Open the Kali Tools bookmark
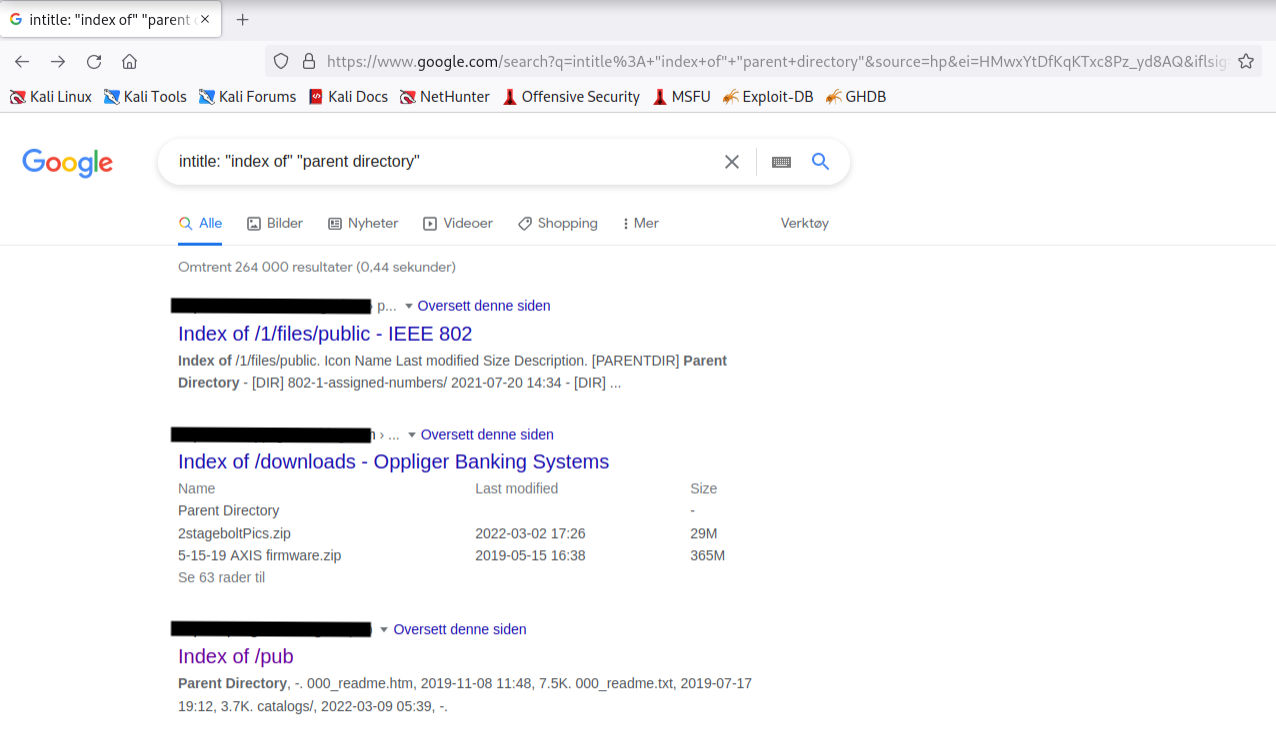 (x=145, y=97)
